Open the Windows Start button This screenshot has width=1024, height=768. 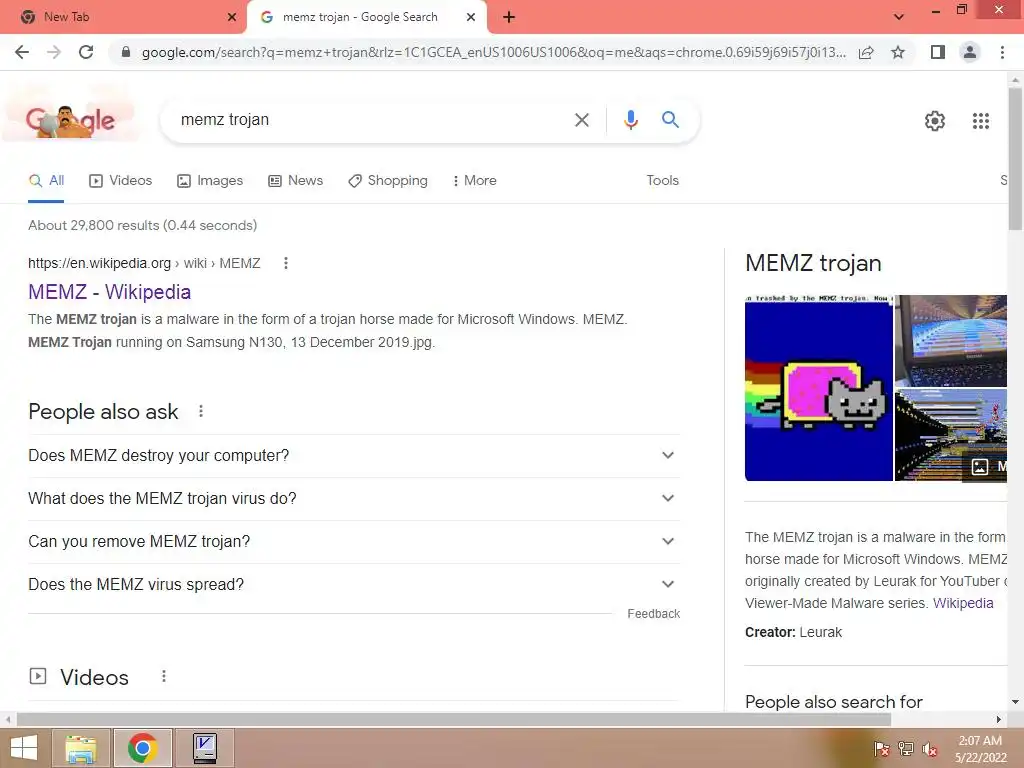pyautogui.click(x=24, y=748)
